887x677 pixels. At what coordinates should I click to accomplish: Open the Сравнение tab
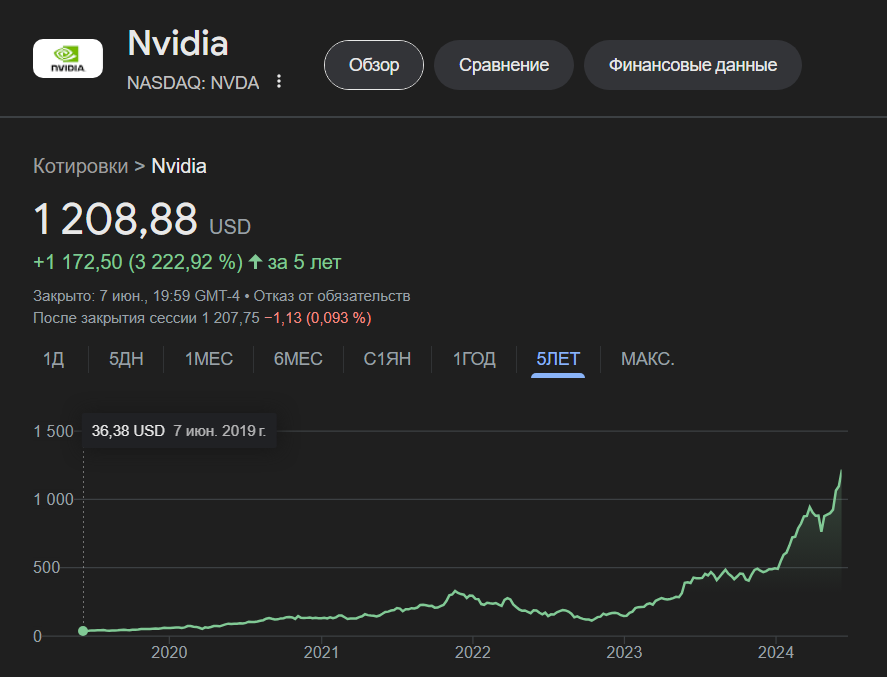pyautogui.click(x=504, y=65)
